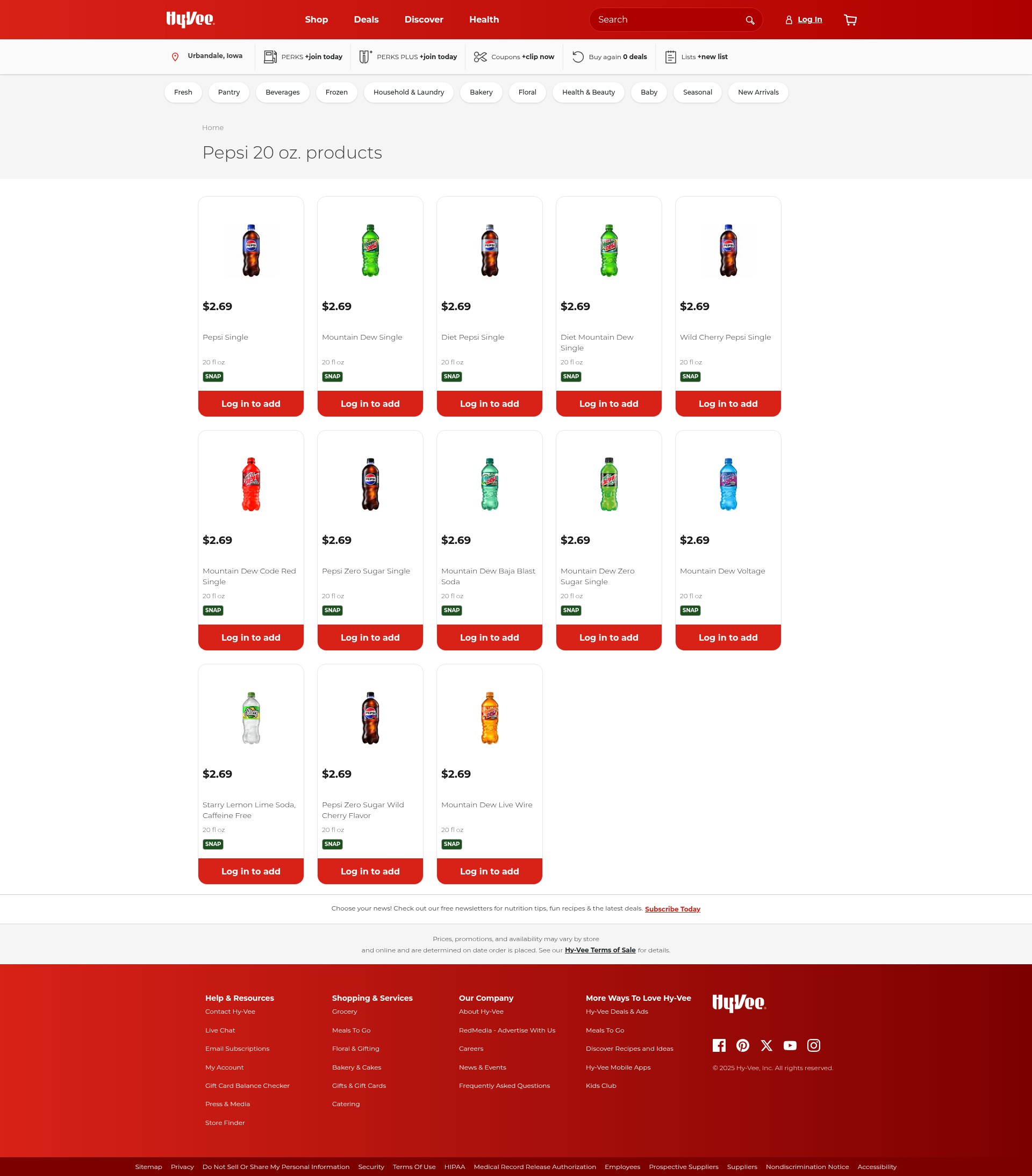
Task: Click the Subscribe Today link
Action: pos(672,909)
